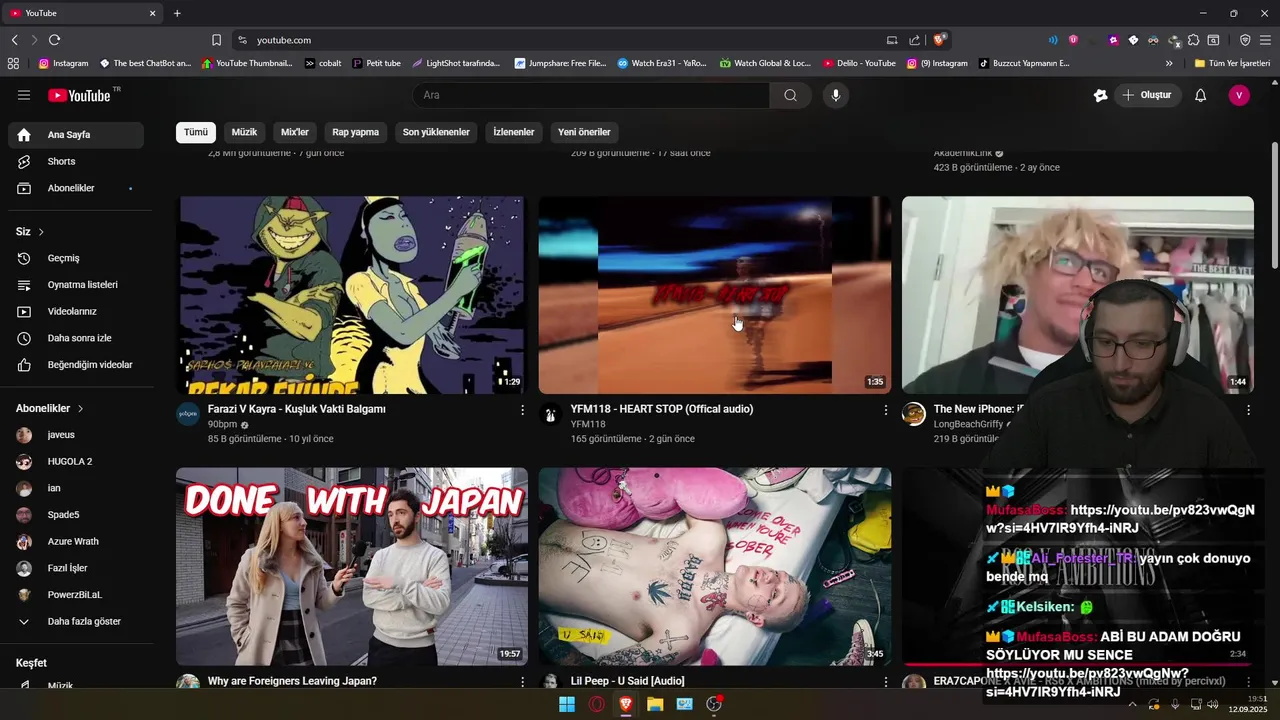
Task: Expand the Abonelikler section heading
Action: tap(50, 408)
